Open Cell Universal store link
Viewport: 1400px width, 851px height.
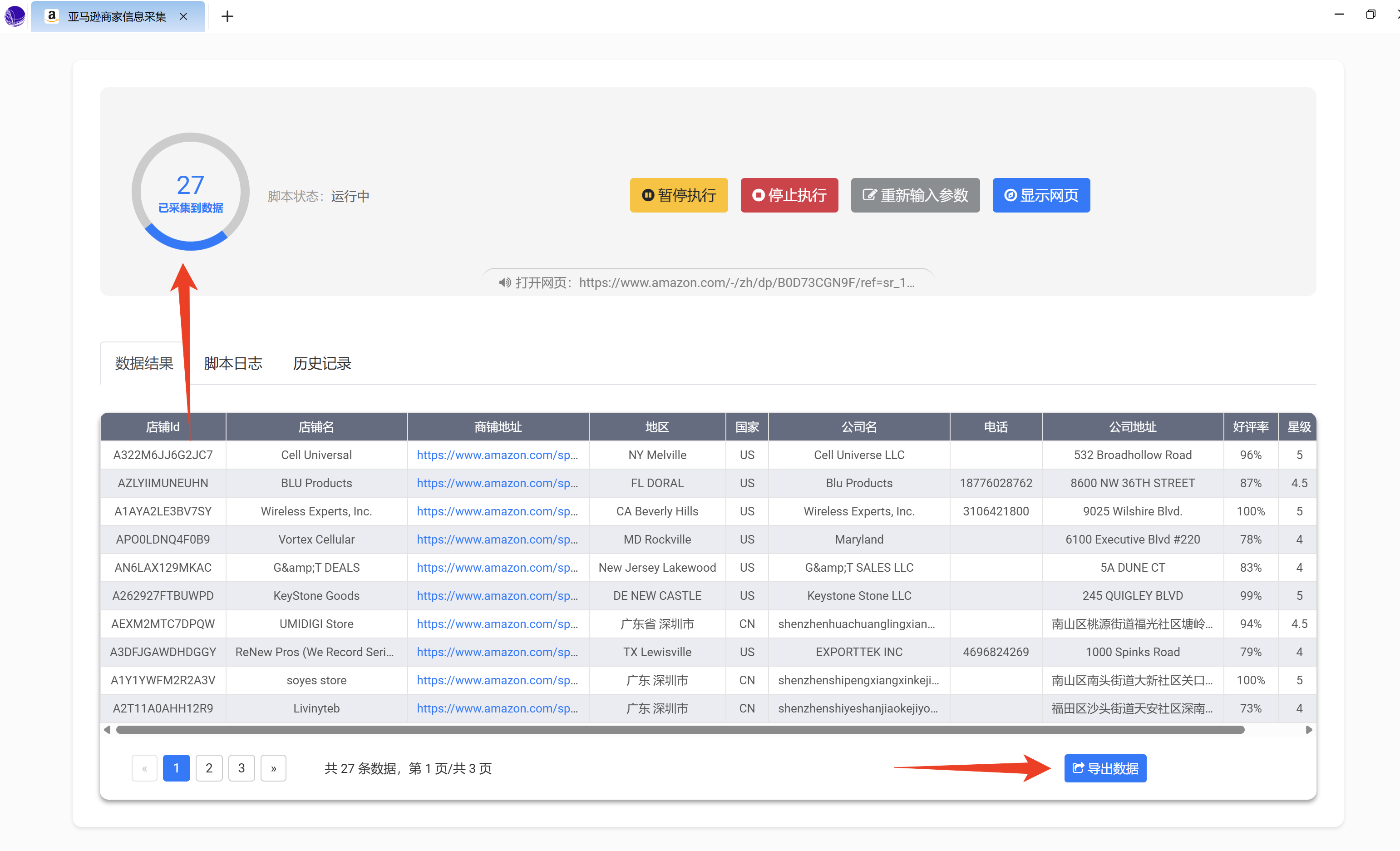tap(497, 455)
